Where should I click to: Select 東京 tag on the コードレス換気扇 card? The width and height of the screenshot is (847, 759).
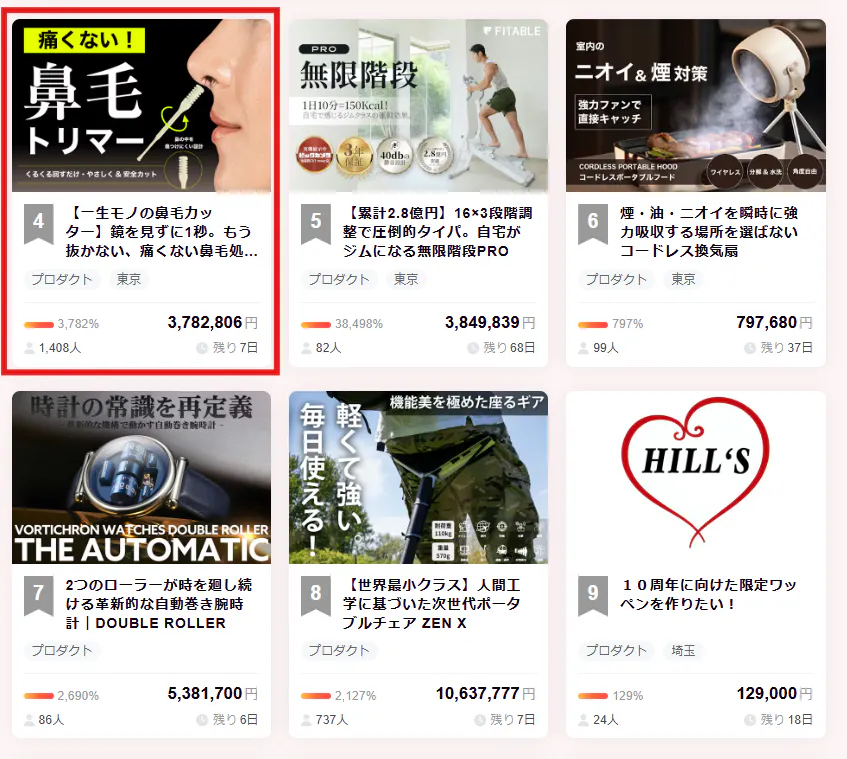(x=683, y=279)
